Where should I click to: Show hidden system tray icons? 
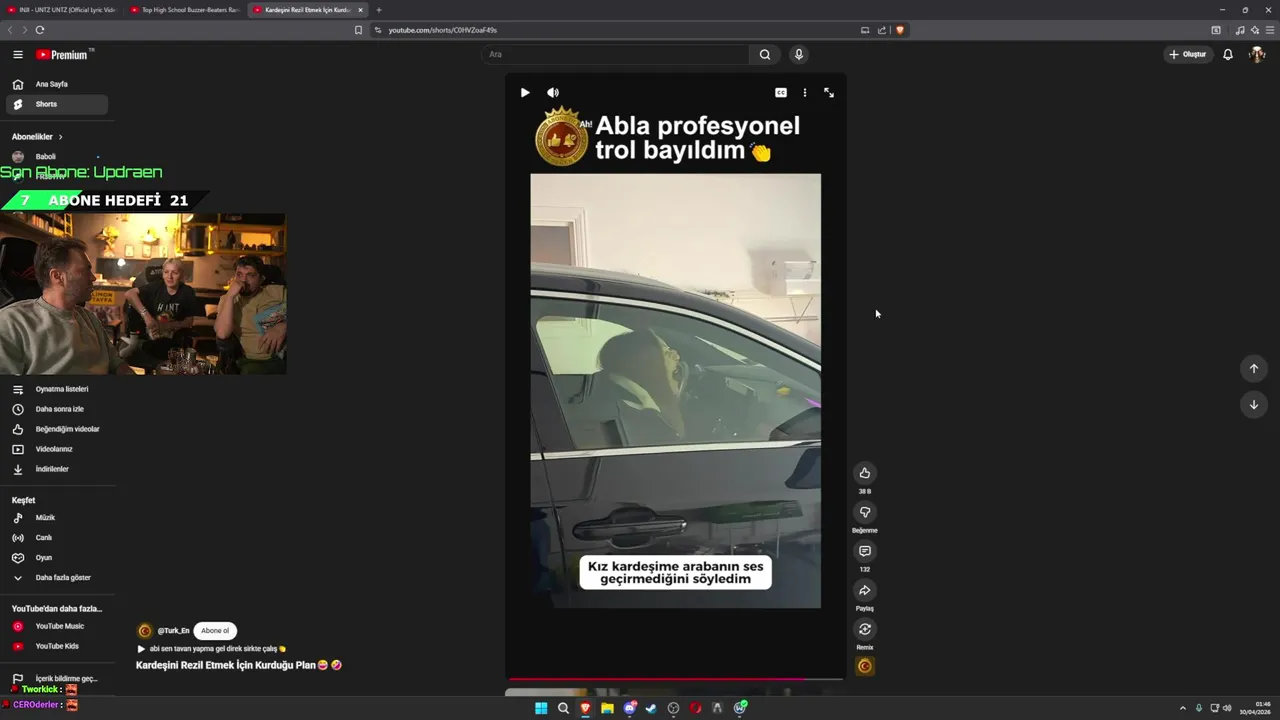coord(1183,708)
